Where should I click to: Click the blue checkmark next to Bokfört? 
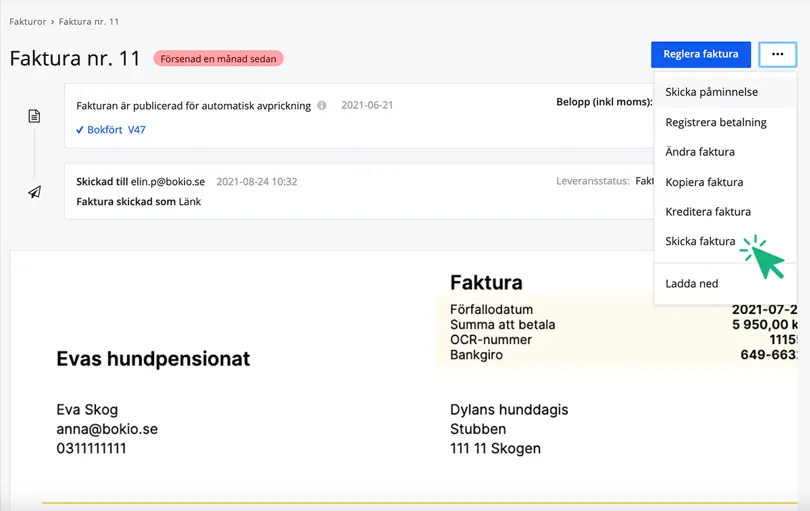[x=80, y=130]
